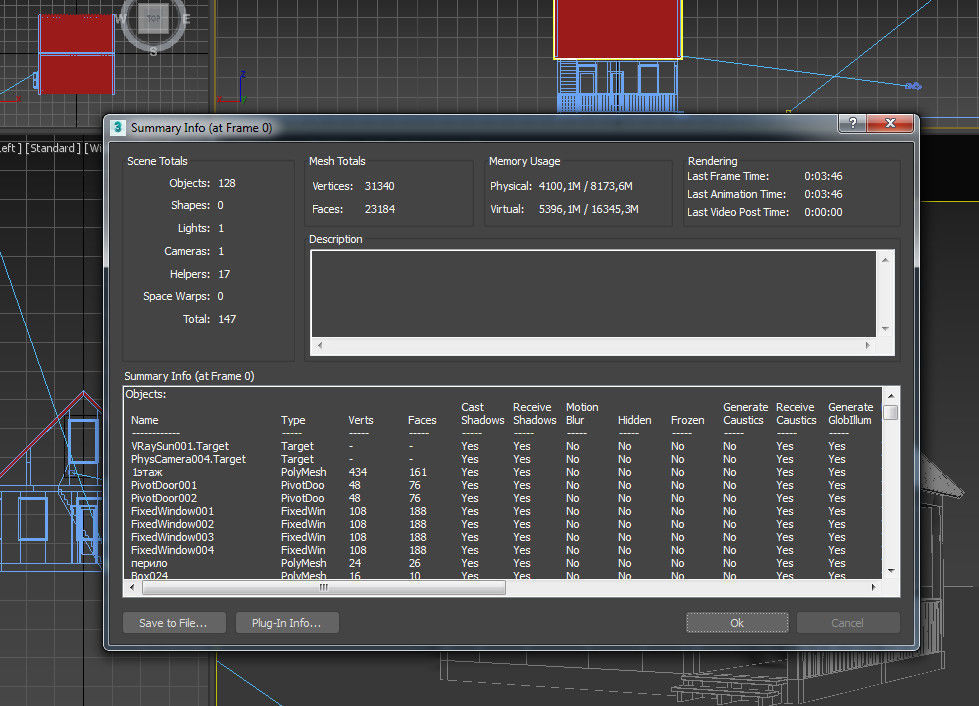Click the Verts column header
The height and width of the screenshot is (706, 979).
click(x=361, y=420)
